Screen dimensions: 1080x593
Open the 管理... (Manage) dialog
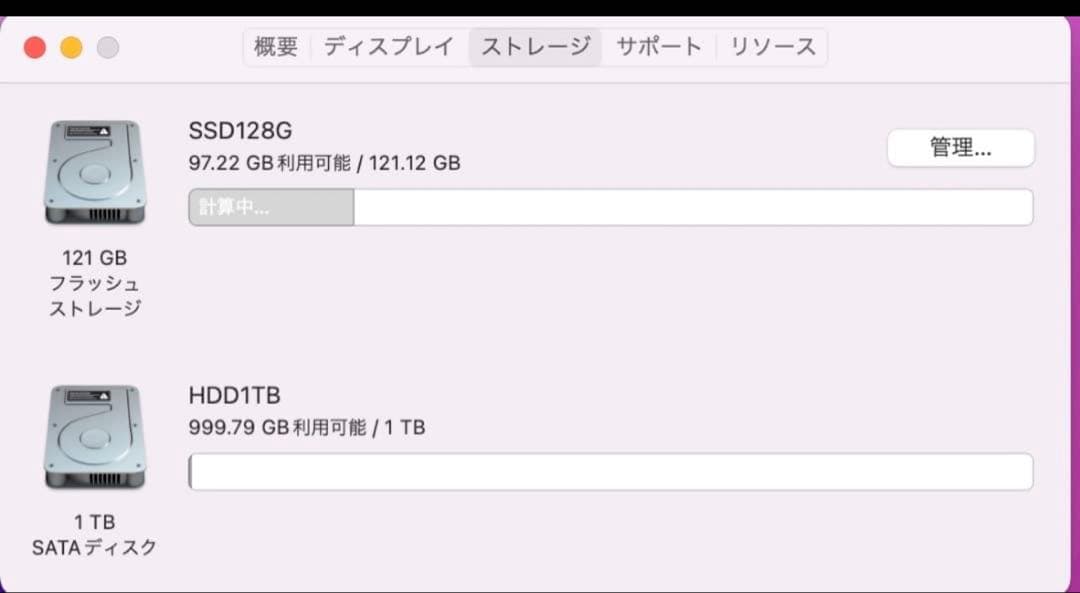(961, 147)
